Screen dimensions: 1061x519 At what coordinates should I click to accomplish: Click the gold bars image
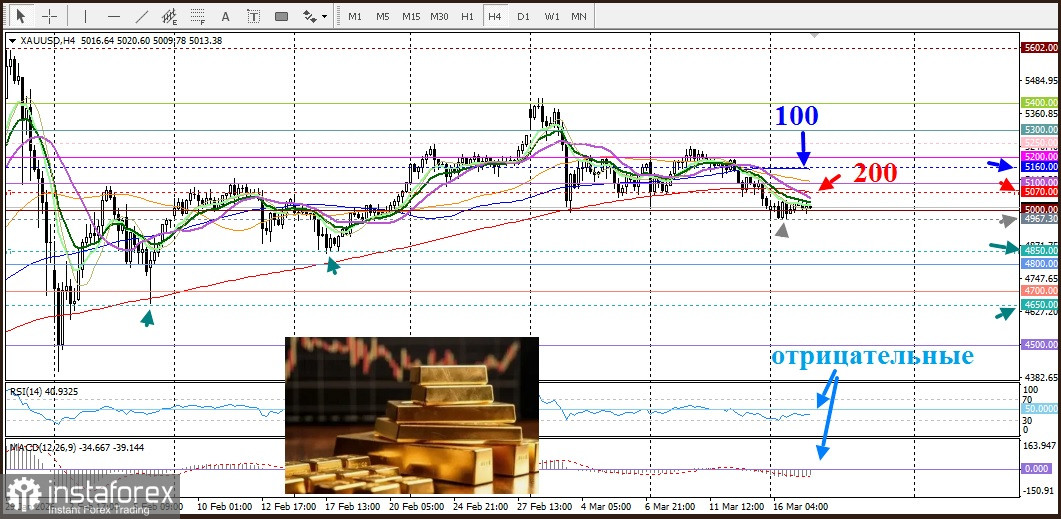point(411,415)
